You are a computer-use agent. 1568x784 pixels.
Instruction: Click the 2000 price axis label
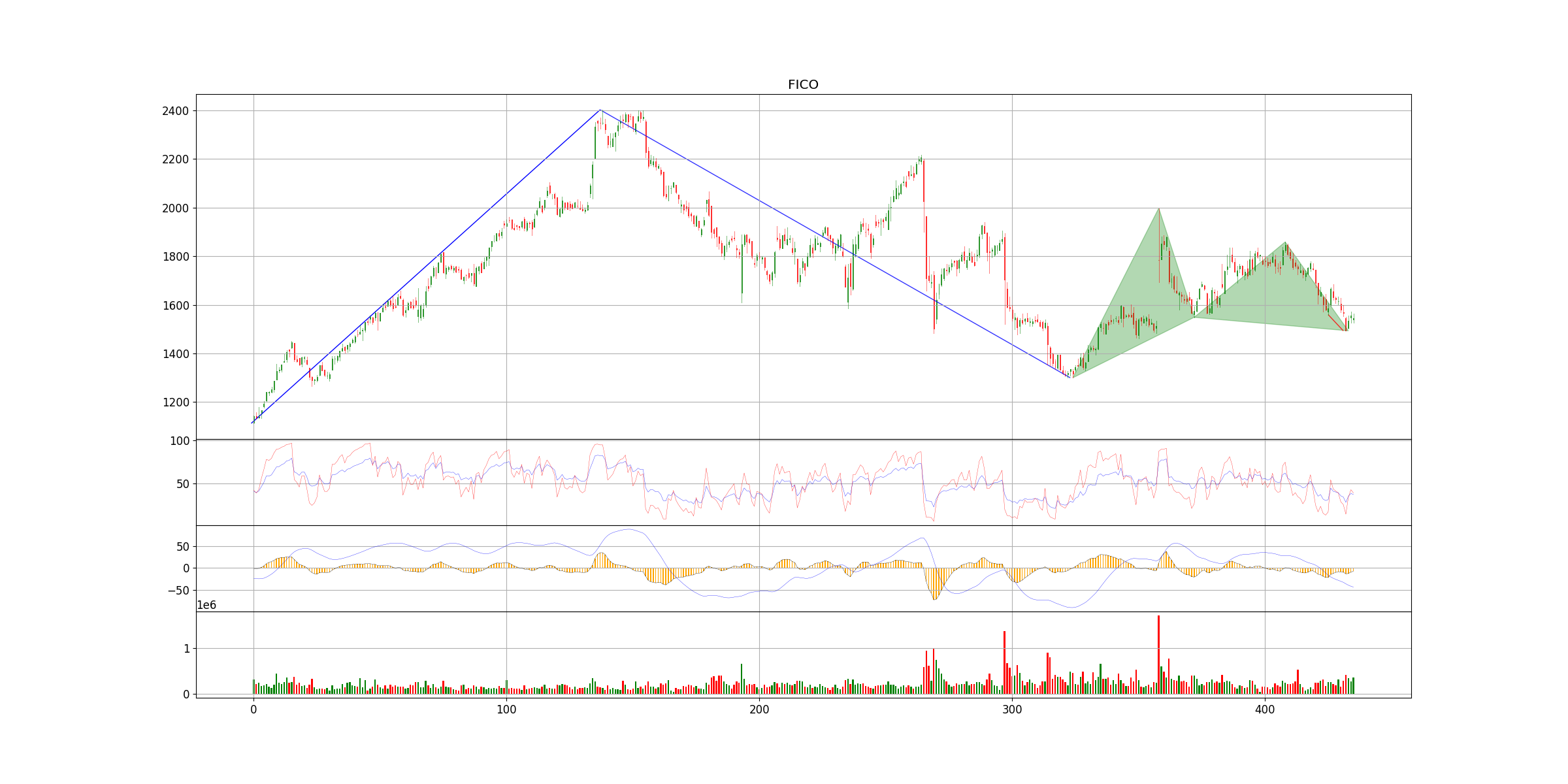click(175, 208)
